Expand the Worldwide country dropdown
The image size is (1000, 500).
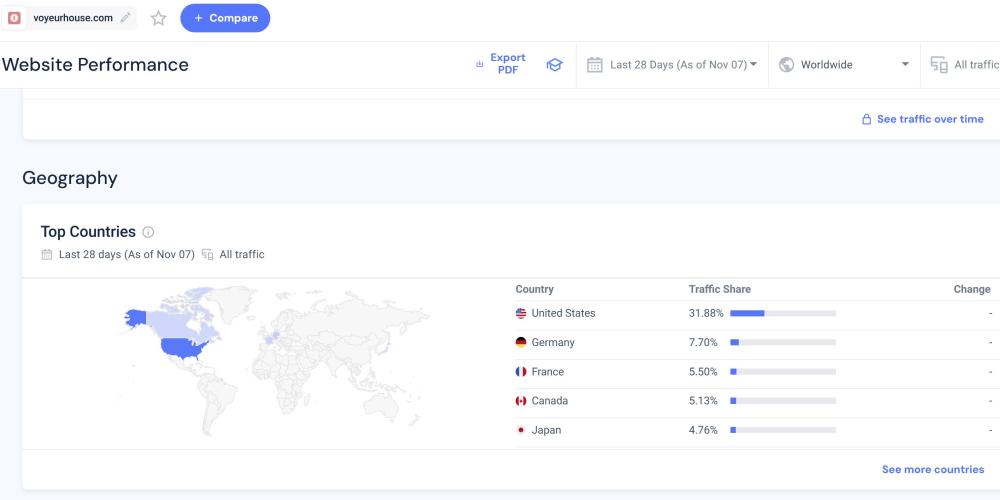[x=905, y=65]
